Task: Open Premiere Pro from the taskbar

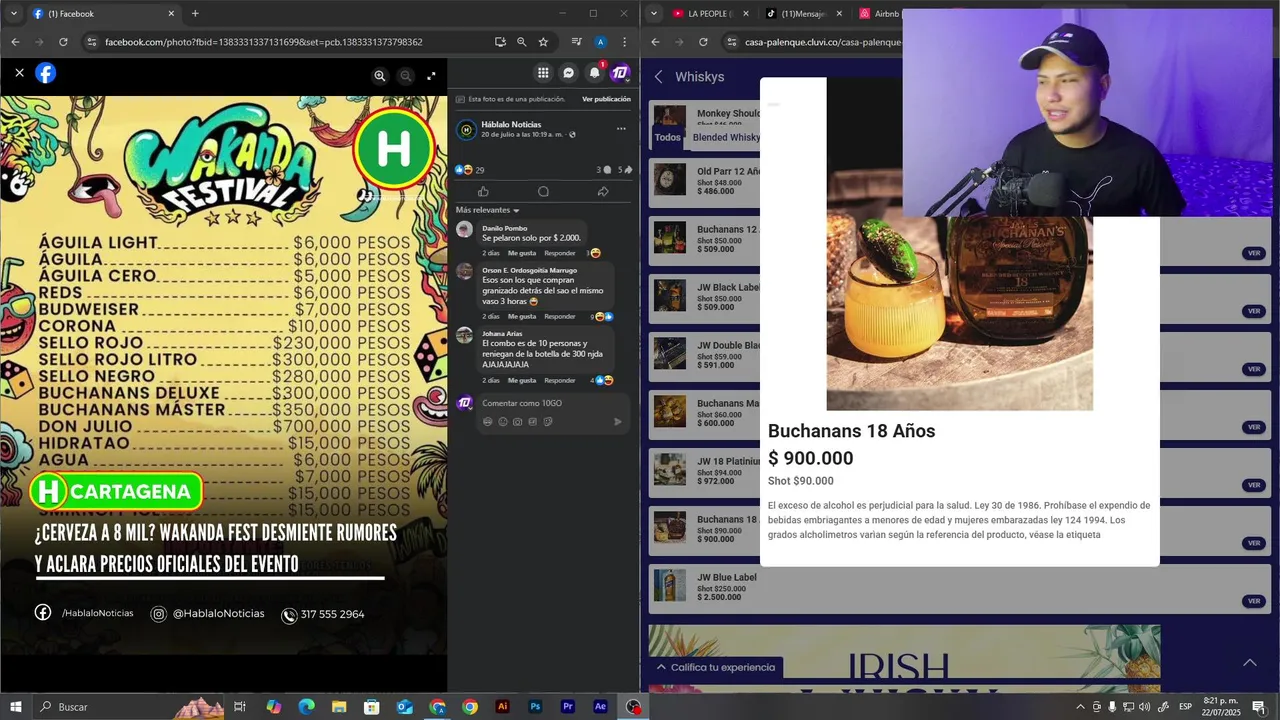Action: (568, 707)
